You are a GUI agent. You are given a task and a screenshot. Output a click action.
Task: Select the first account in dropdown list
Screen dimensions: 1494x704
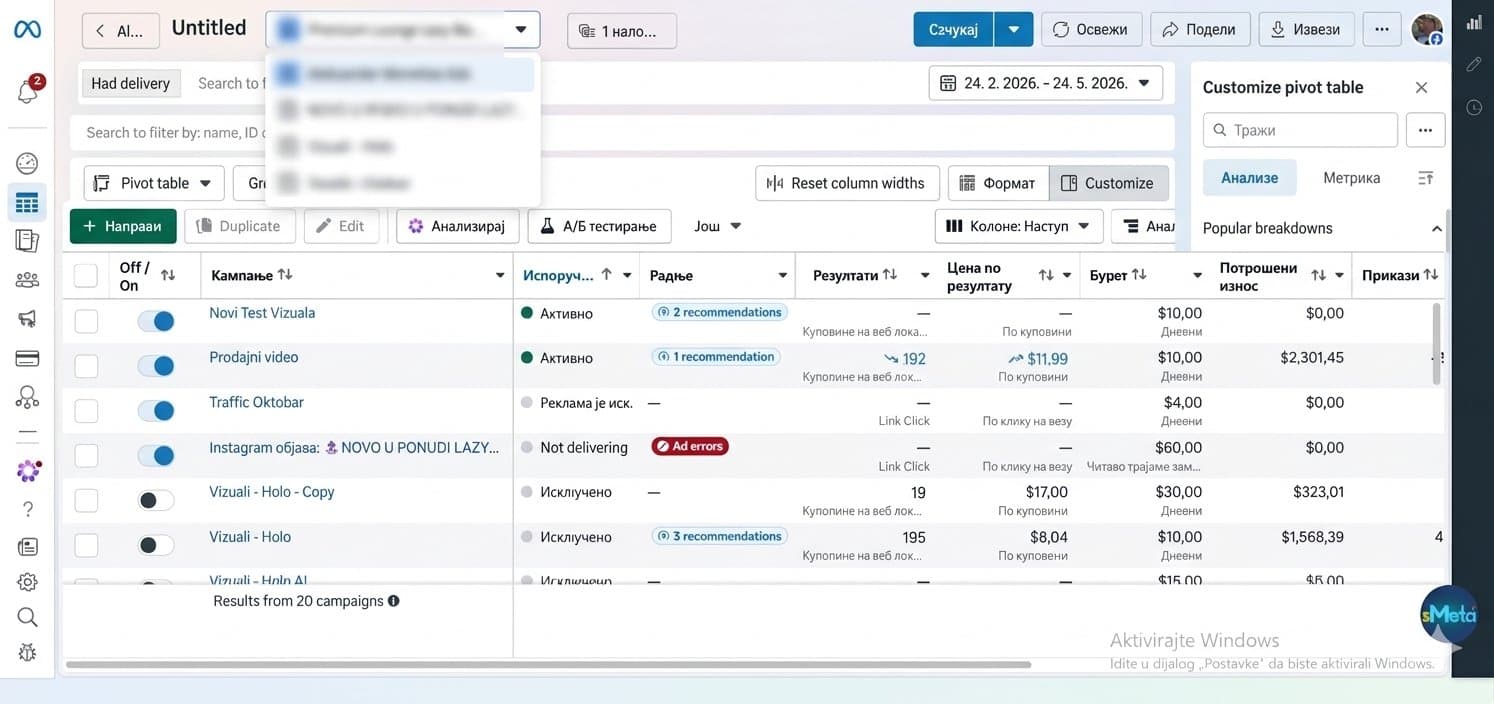tap(403, 74)
